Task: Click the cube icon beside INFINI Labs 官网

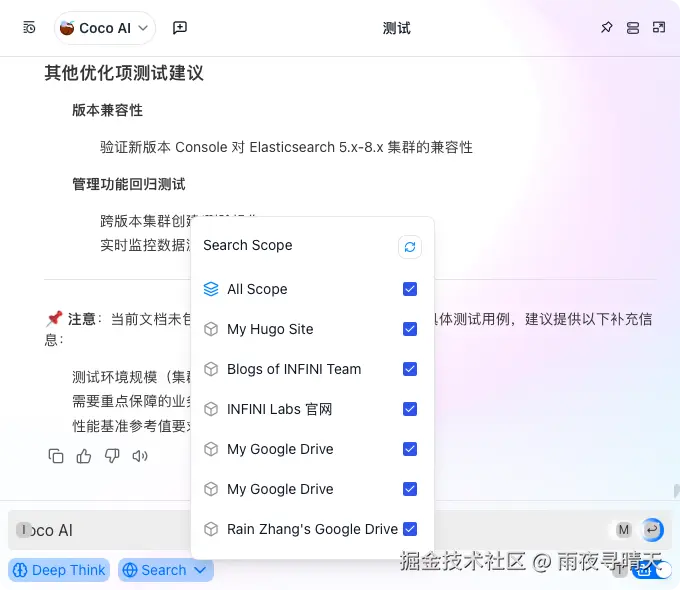Action: point(211,409)
